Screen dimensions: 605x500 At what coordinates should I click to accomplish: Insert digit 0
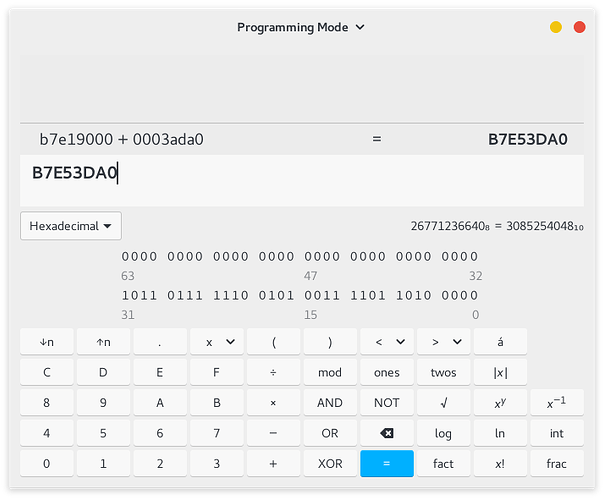coord(47,464)
